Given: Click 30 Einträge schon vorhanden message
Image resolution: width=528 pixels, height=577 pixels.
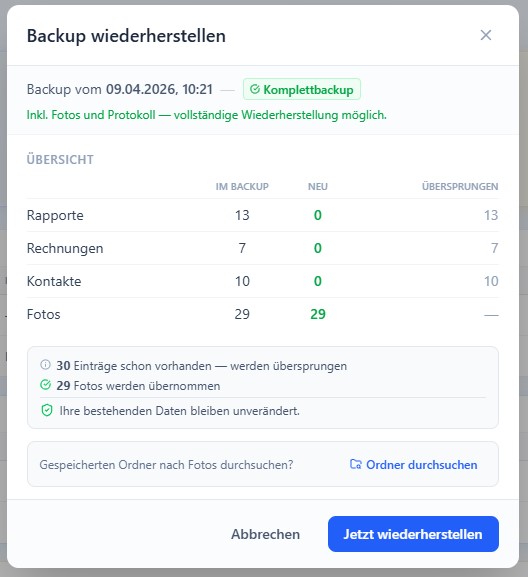Looking at the screenshot, I should [202, 366].
